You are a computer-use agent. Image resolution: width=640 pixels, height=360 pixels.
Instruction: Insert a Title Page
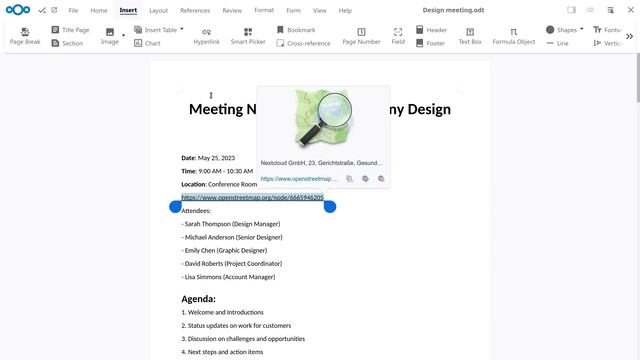point(70,30)
